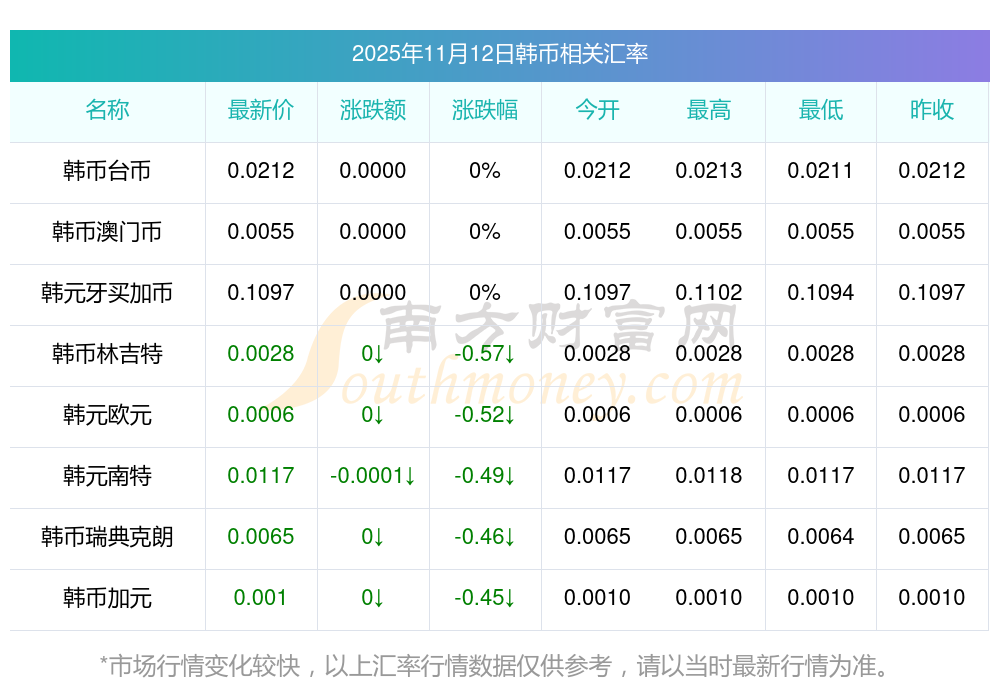Select the 韩币瑞典克朗 row name
1000x697 pixels.
[x=107, y=537]
